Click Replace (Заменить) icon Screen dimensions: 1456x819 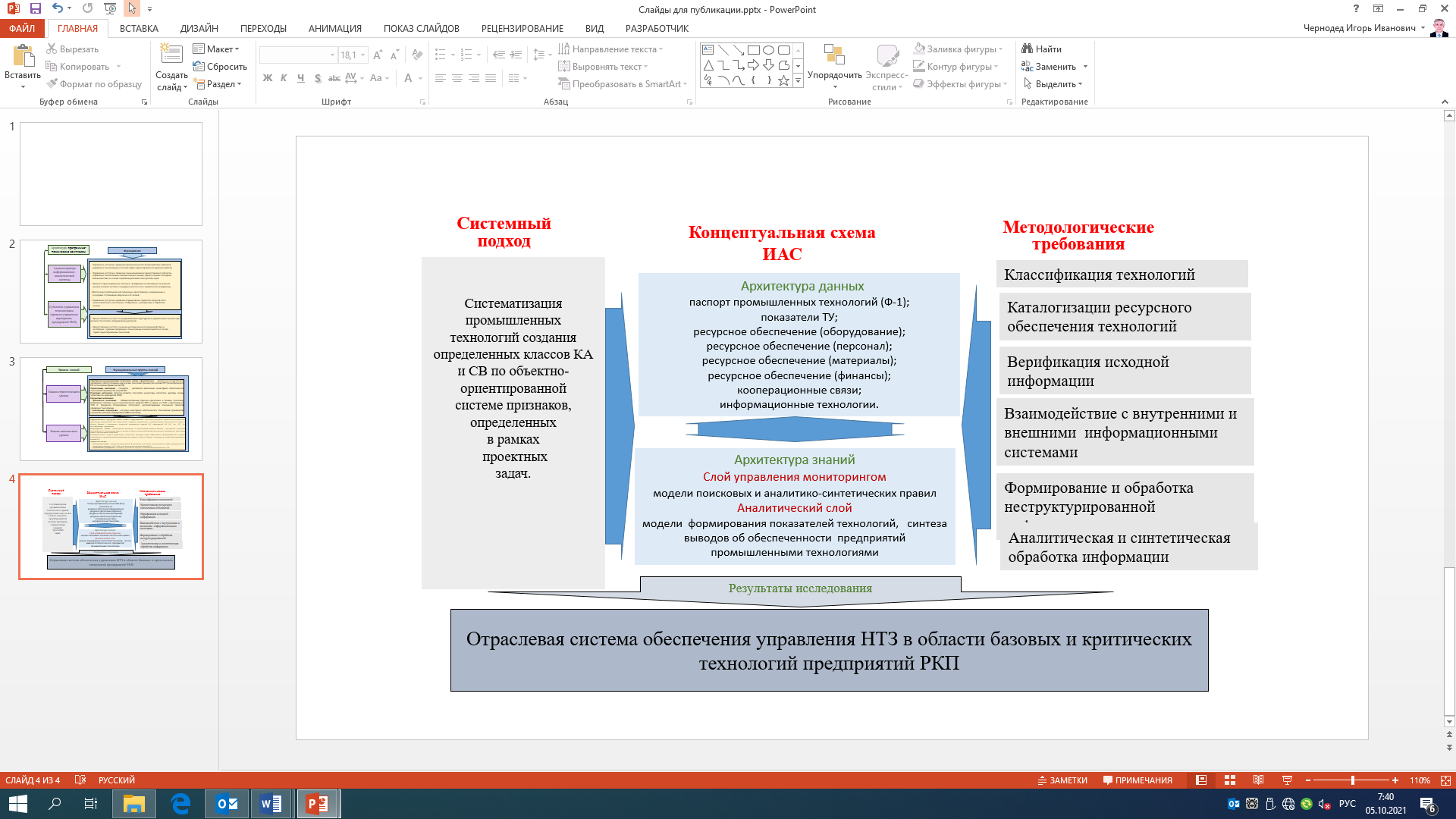[1028, 67]
